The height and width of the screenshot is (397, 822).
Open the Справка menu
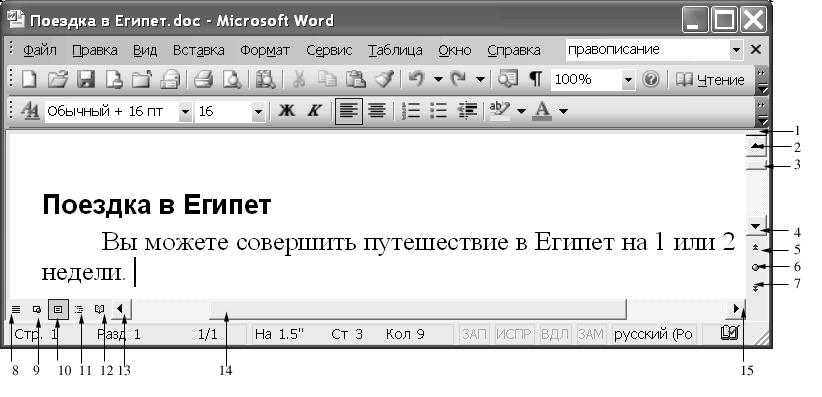point(514,50)
